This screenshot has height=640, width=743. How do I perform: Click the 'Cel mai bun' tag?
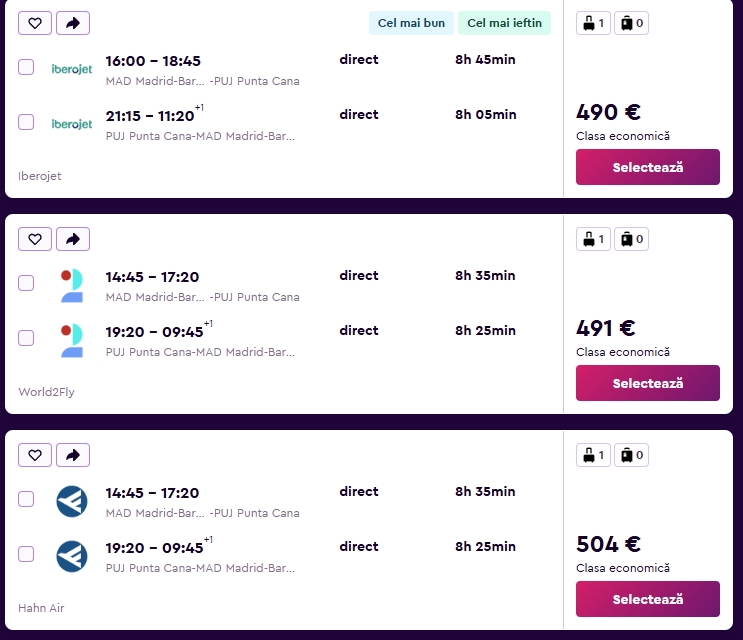(411, 23)
